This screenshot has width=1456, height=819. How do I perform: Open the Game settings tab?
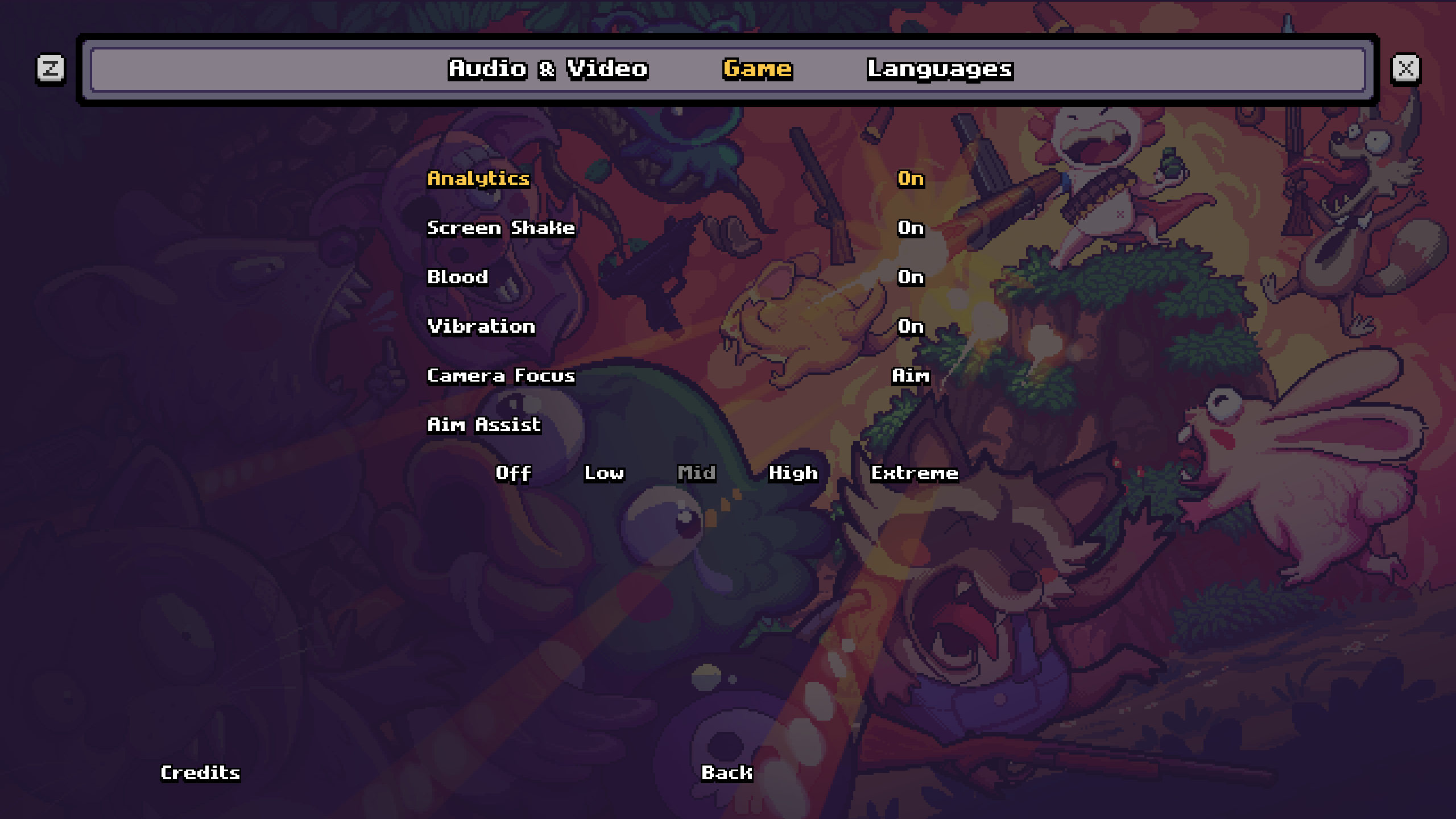(757, 67)
